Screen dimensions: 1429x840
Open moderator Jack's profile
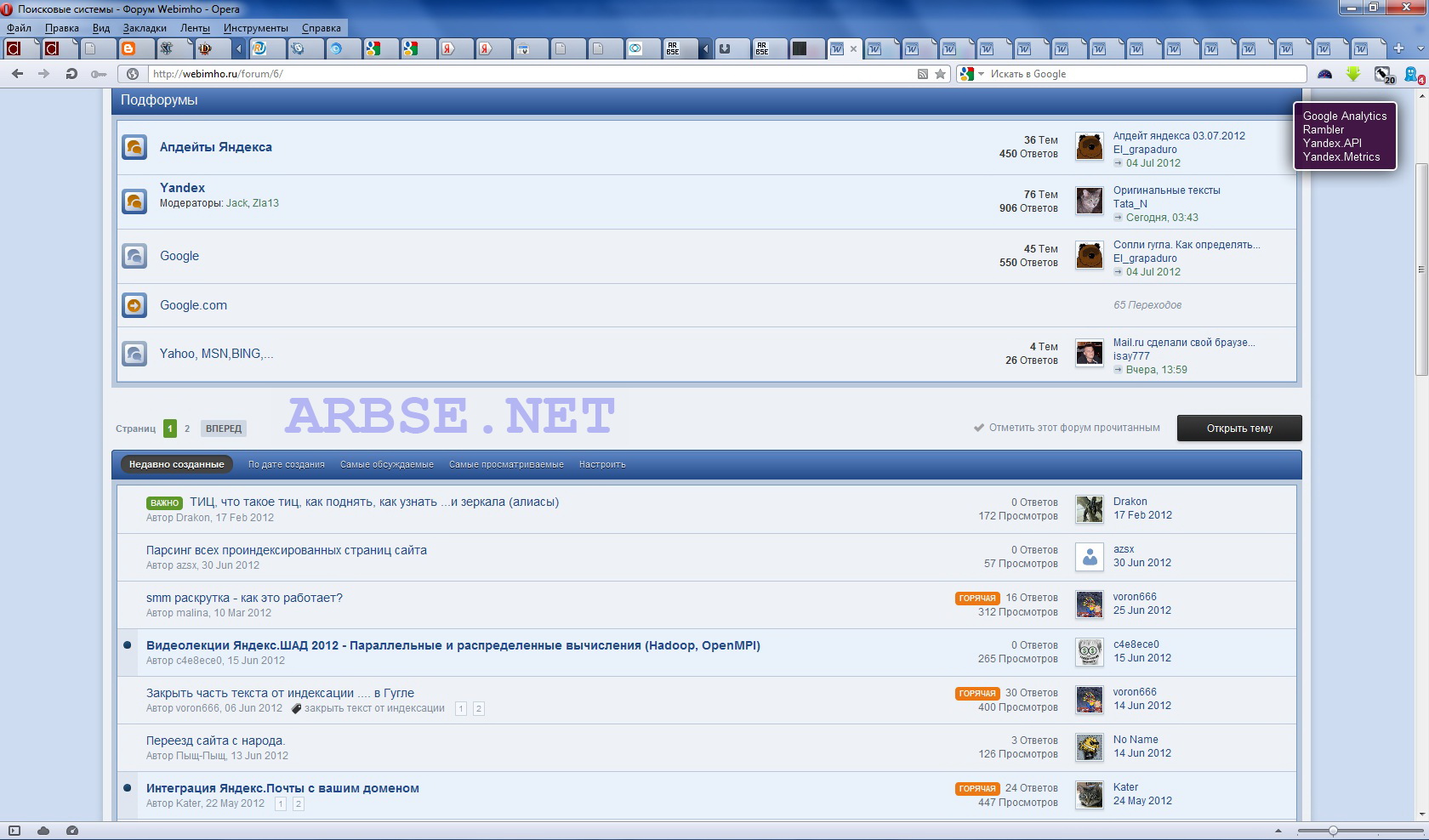tap(236, 203)
